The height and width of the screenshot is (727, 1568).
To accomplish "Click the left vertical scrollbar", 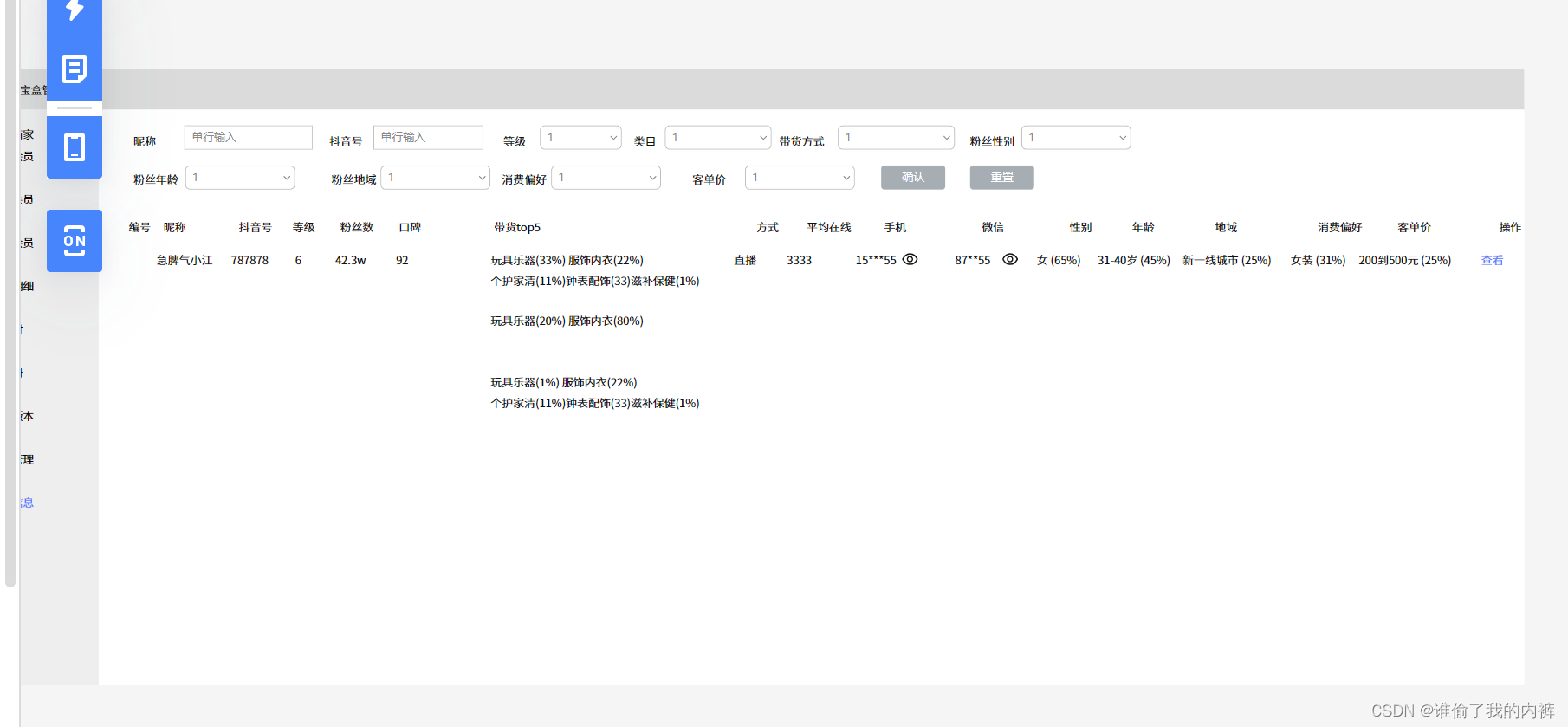I will coord(10,293).
